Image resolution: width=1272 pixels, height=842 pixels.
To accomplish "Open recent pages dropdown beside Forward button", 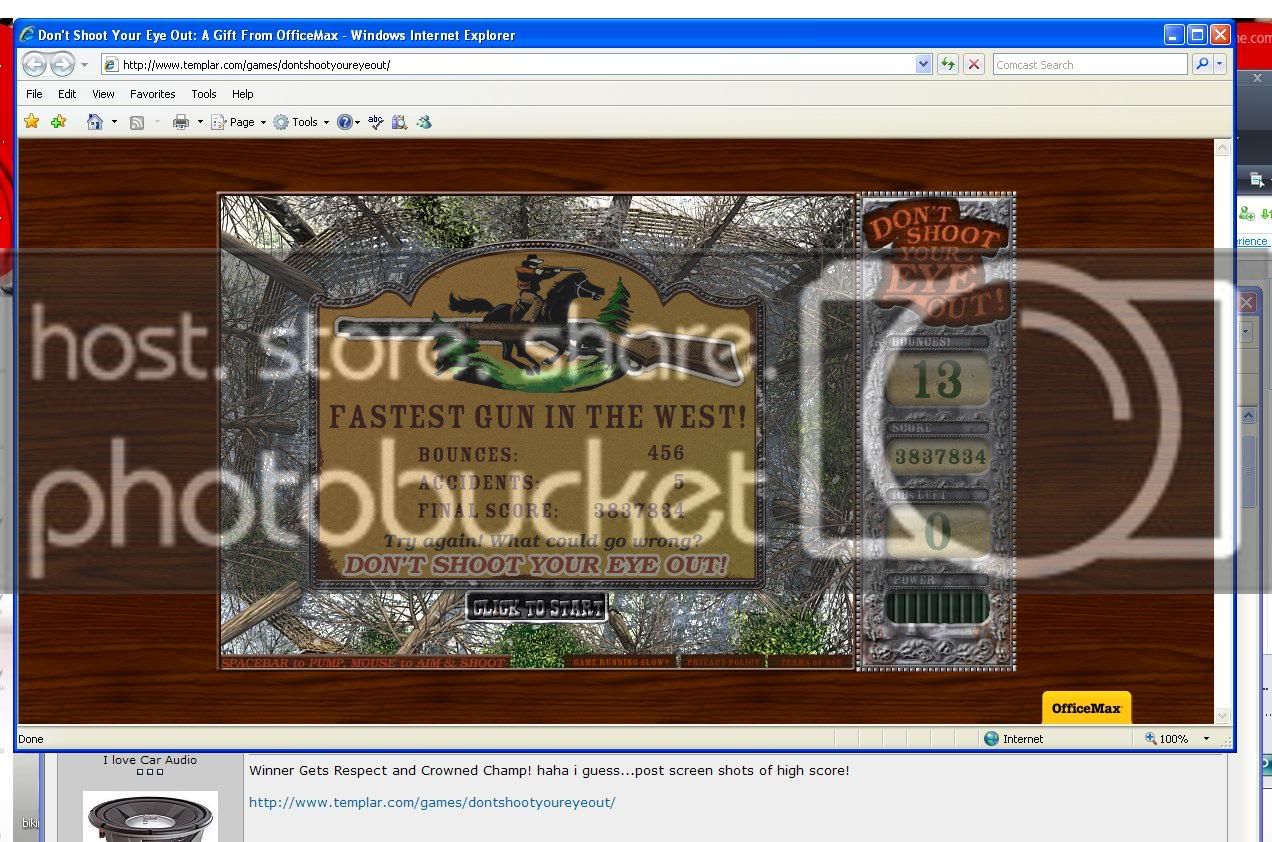I will point(84,65).
